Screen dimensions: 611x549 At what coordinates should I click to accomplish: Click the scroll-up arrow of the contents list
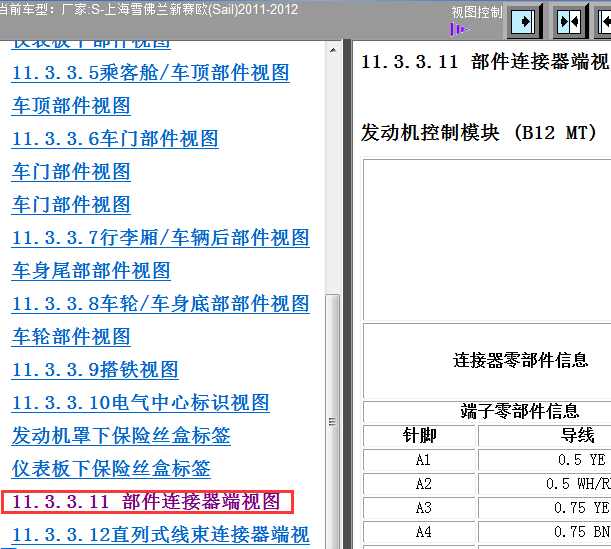coord(333,50)
